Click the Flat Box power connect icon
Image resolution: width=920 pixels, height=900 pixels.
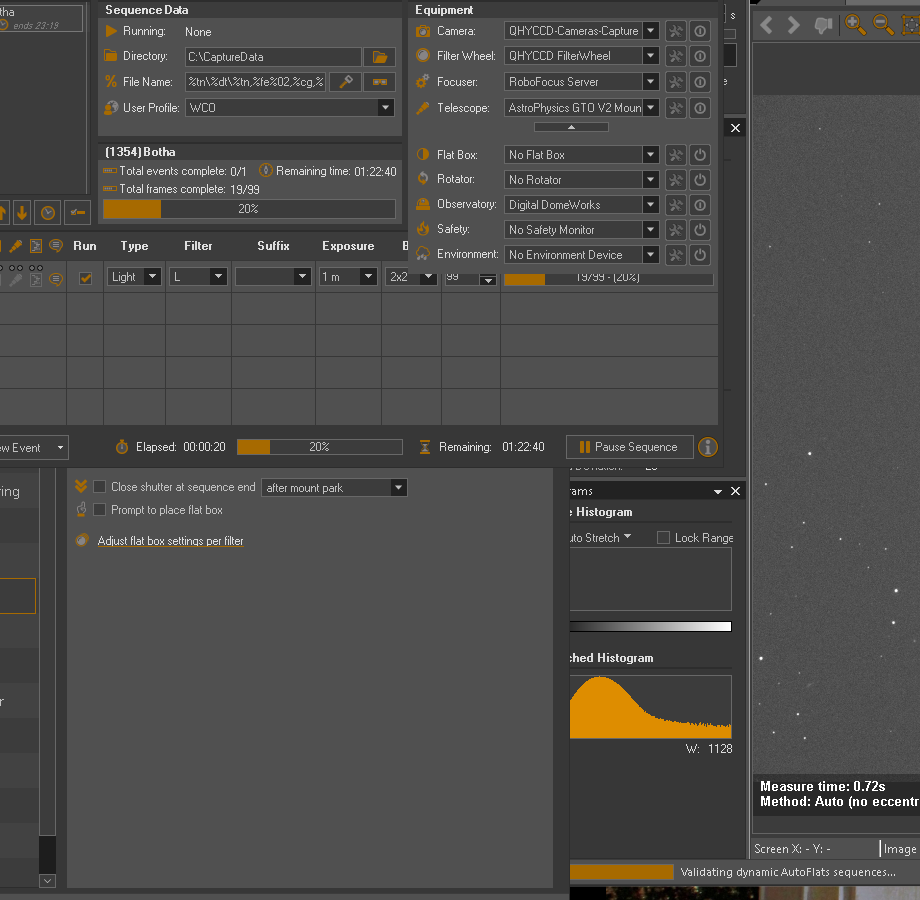coord(700,155)
